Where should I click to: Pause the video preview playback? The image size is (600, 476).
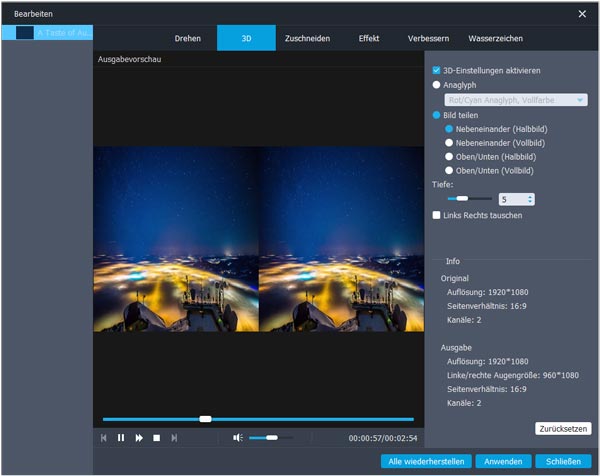pos(121,438)
